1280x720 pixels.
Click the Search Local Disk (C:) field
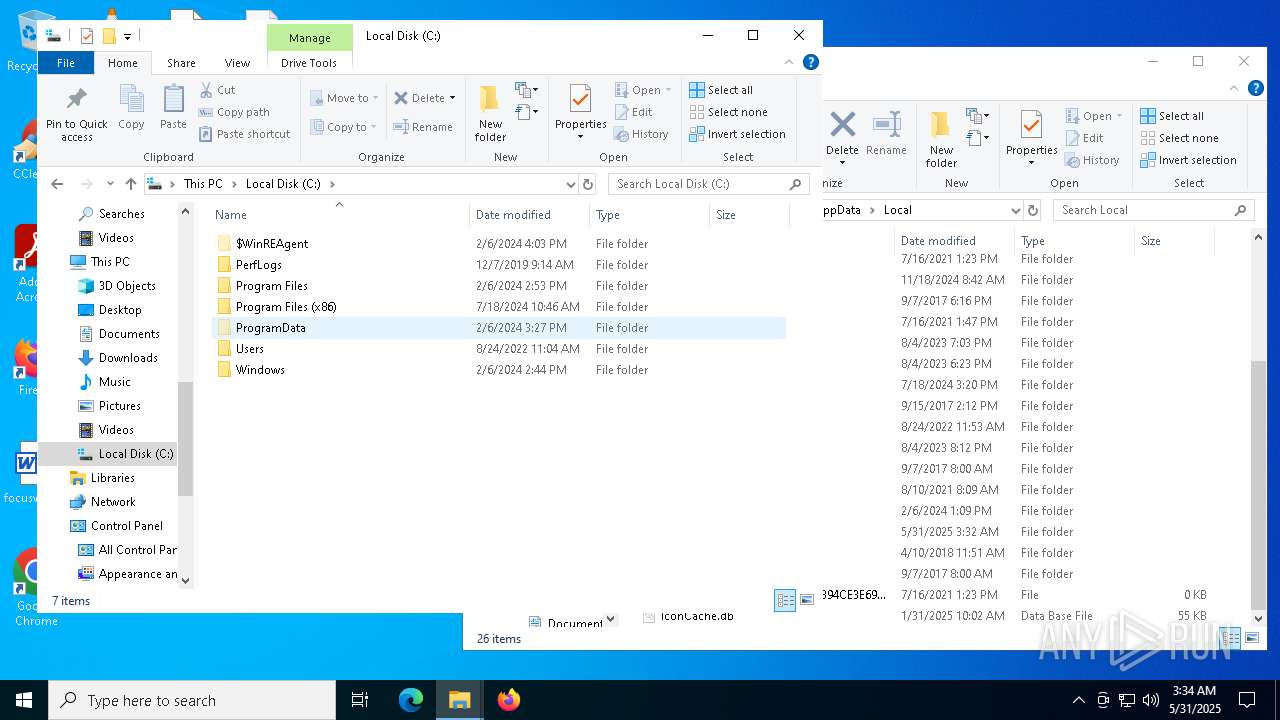pos(707,184)
